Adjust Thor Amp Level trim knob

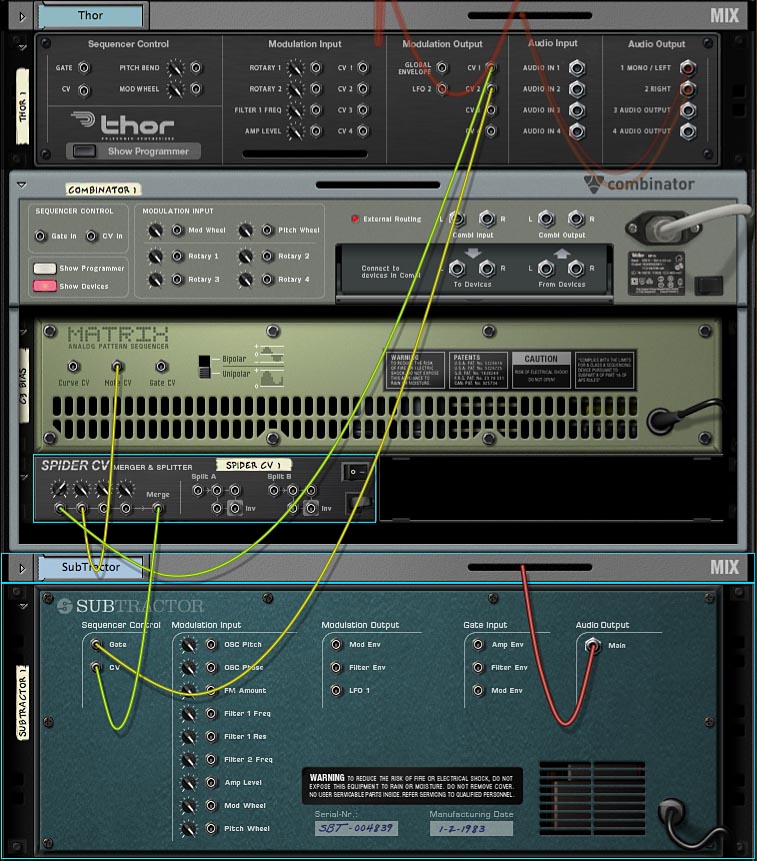coord(295,132)
